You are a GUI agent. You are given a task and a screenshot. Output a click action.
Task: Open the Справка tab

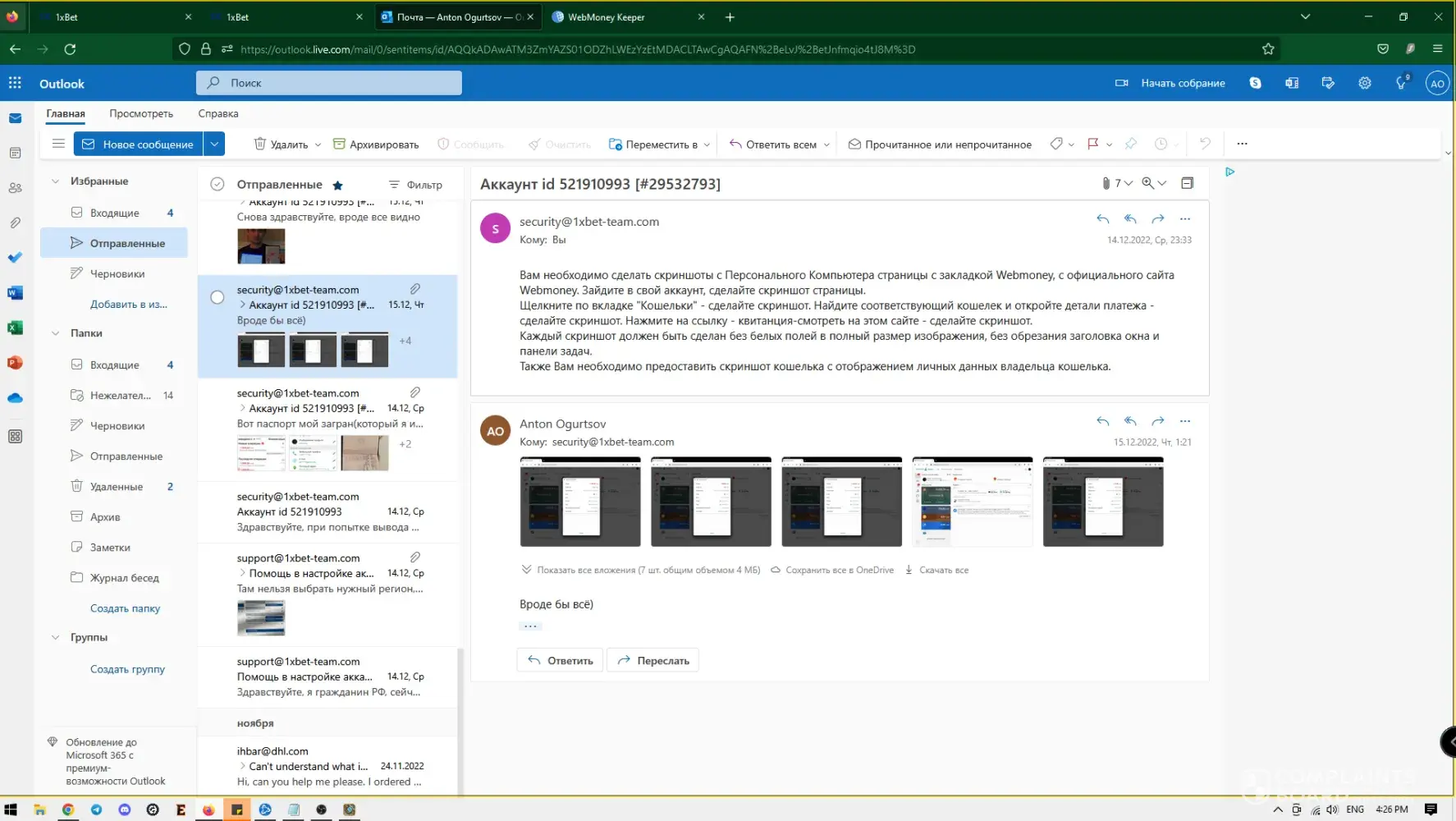tap(218, 113)
